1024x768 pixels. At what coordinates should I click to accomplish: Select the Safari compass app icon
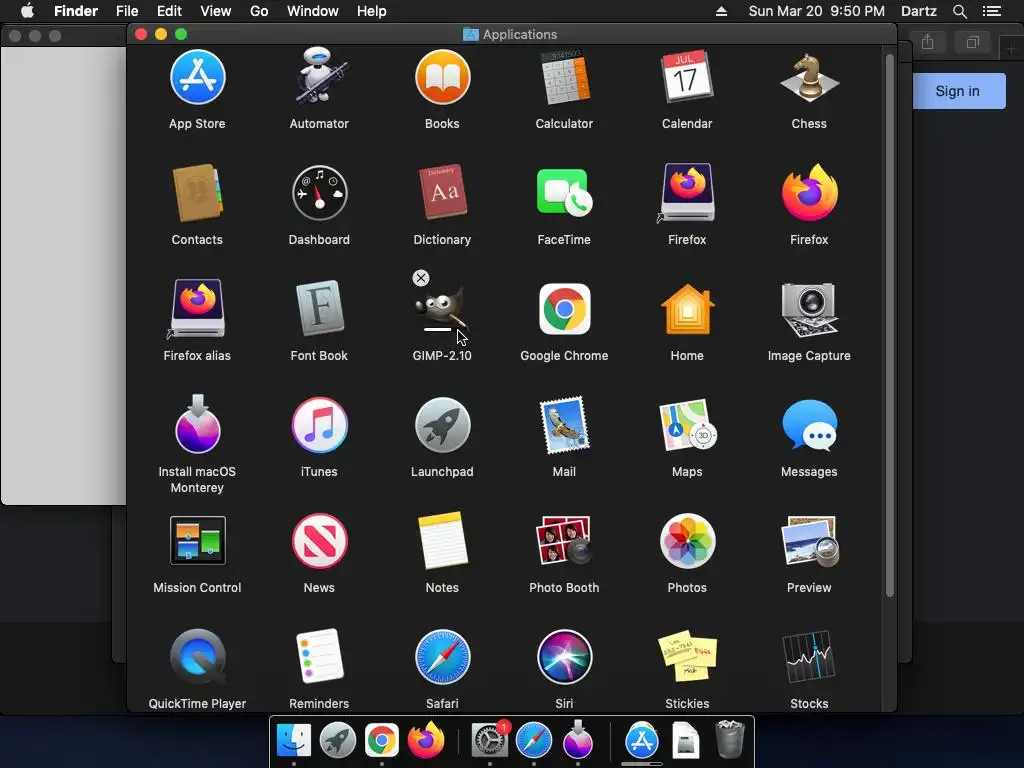(x=442, y=657)
